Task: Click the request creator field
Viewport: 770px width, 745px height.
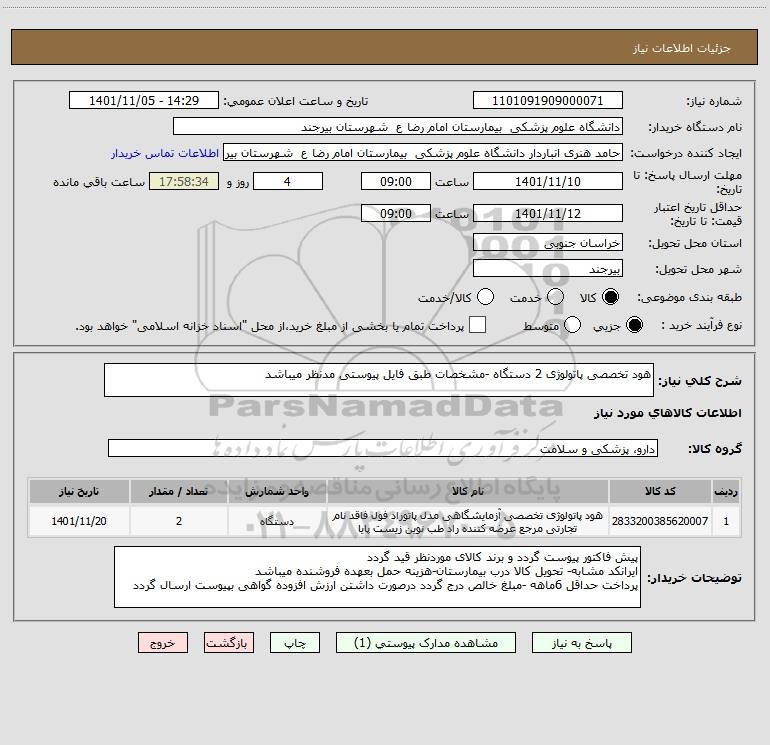Action: click(x=423, y=153)
